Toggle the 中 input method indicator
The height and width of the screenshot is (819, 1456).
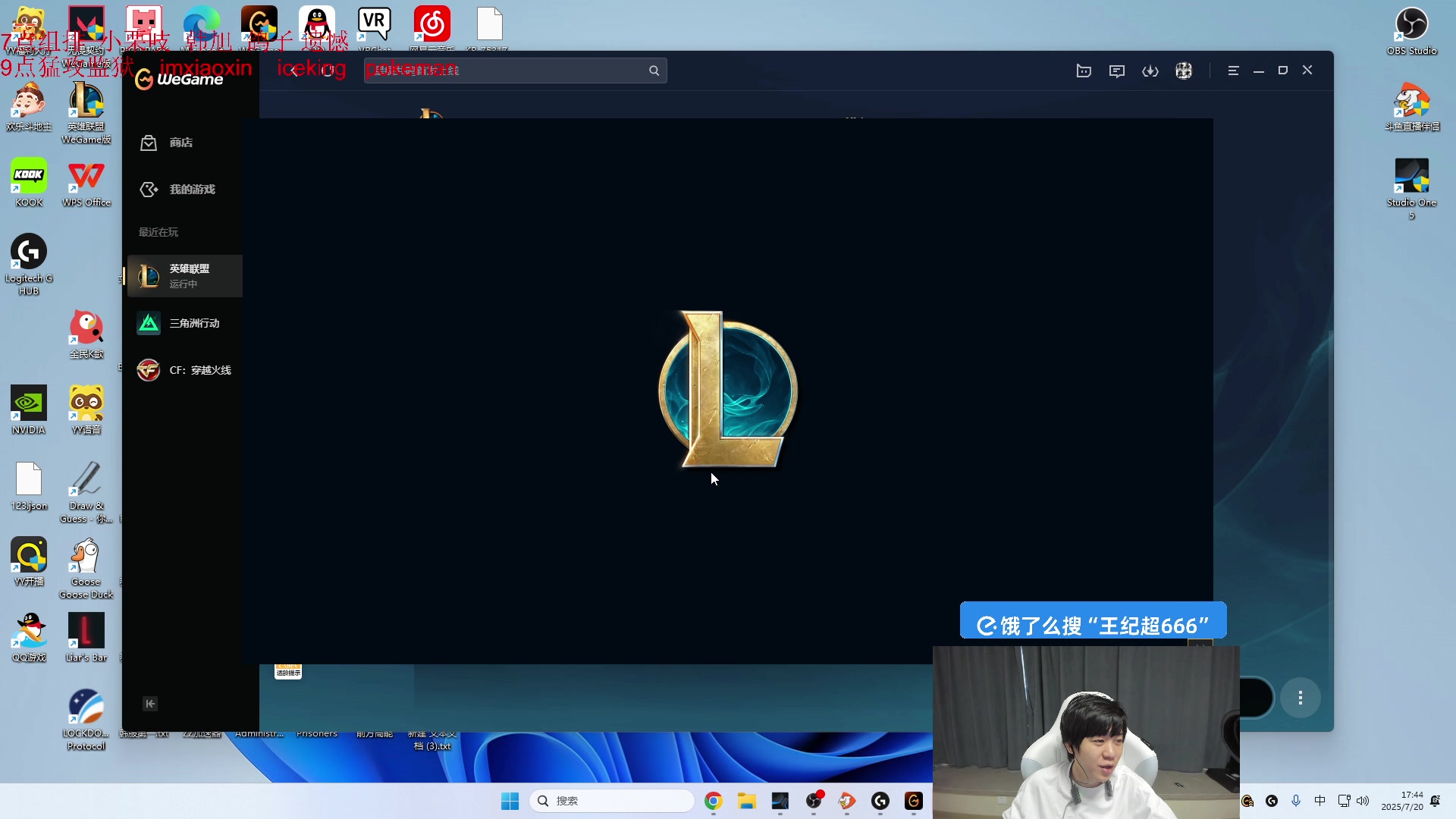(x=1320, y=801)
